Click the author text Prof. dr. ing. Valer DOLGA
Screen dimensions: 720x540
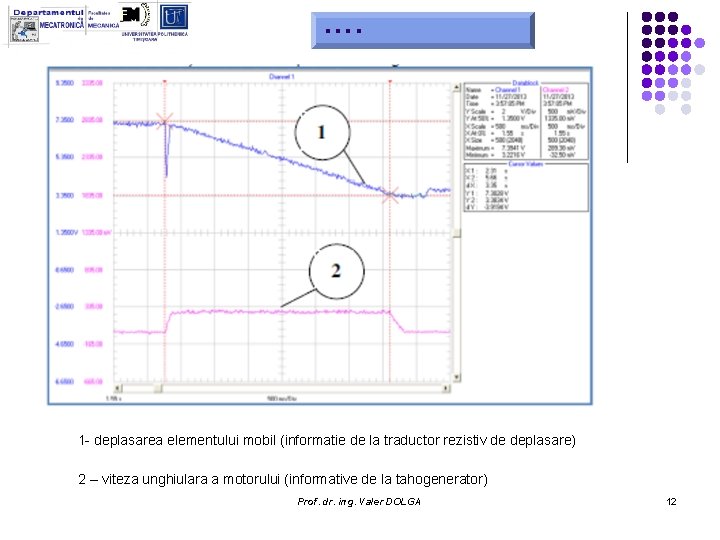[359, 502]
